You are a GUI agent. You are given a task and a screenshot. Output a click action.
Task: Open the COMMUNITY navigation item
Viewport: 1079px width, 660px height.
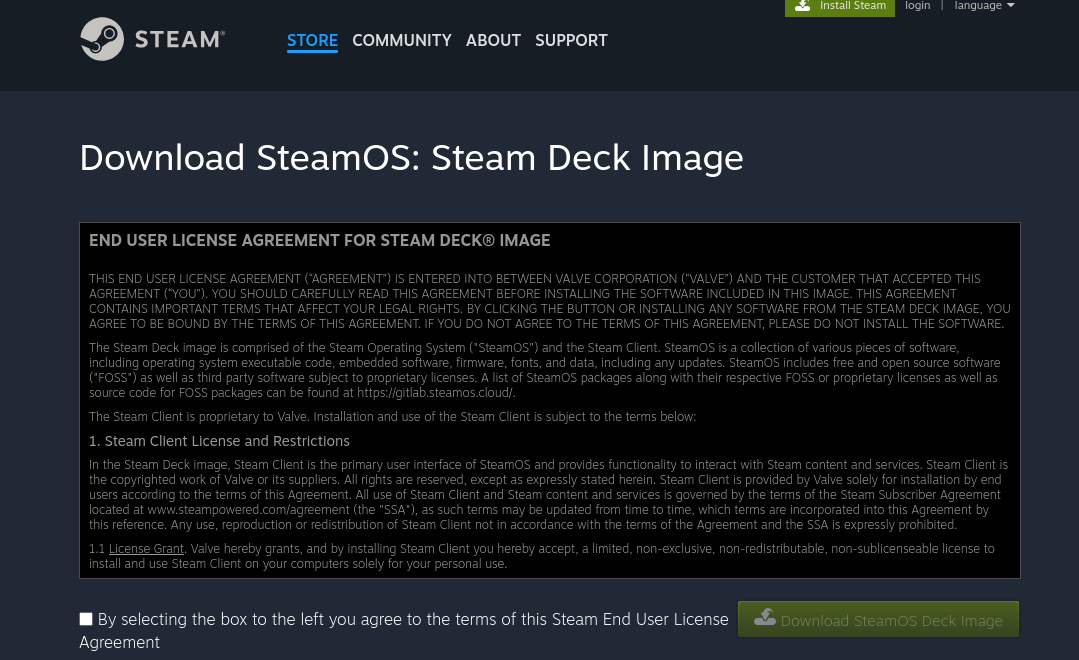pyautogui.click(x=401, y=41)
